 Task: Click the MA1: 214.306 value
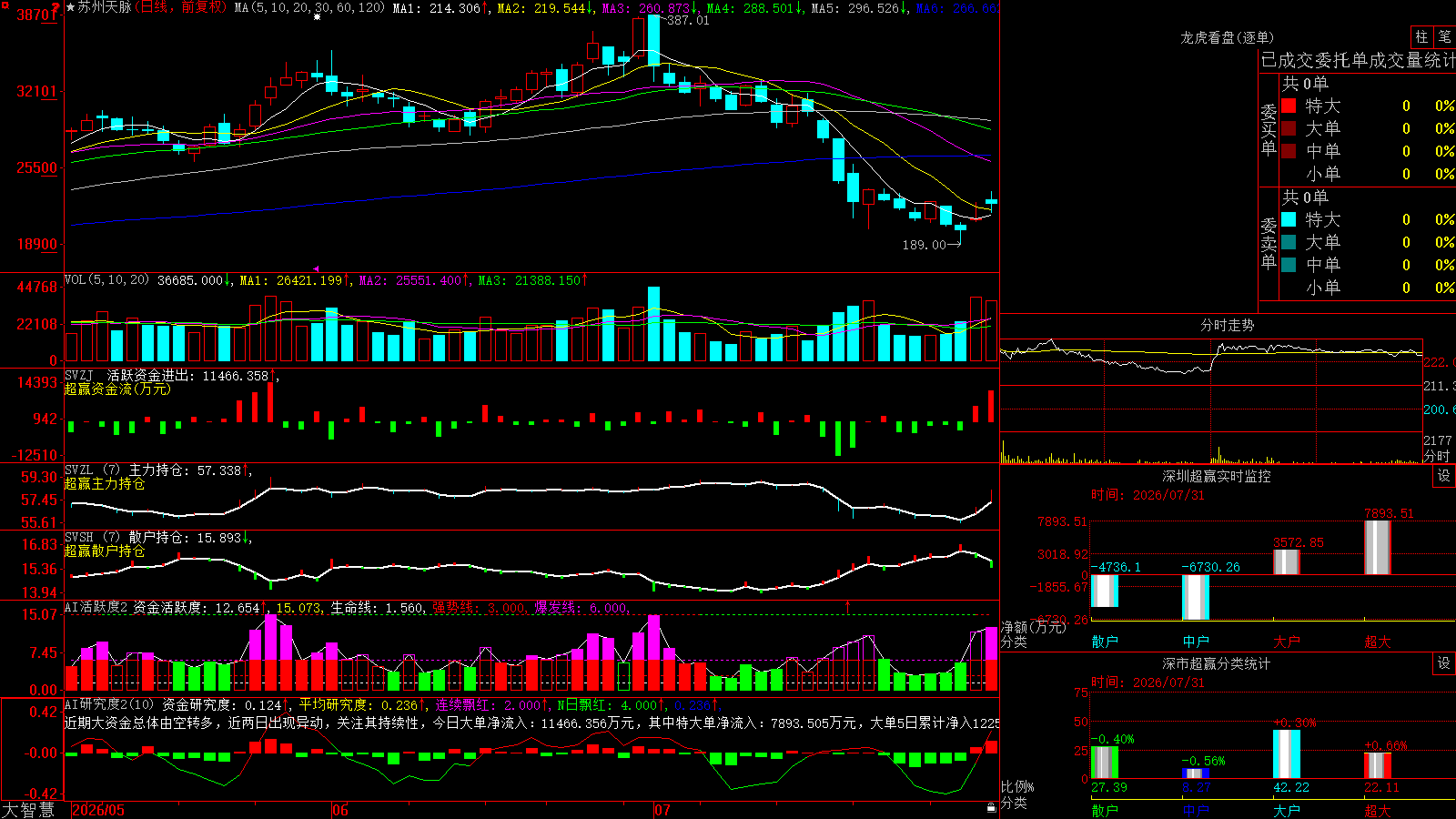pyautogui.click(x=437, y=7)
